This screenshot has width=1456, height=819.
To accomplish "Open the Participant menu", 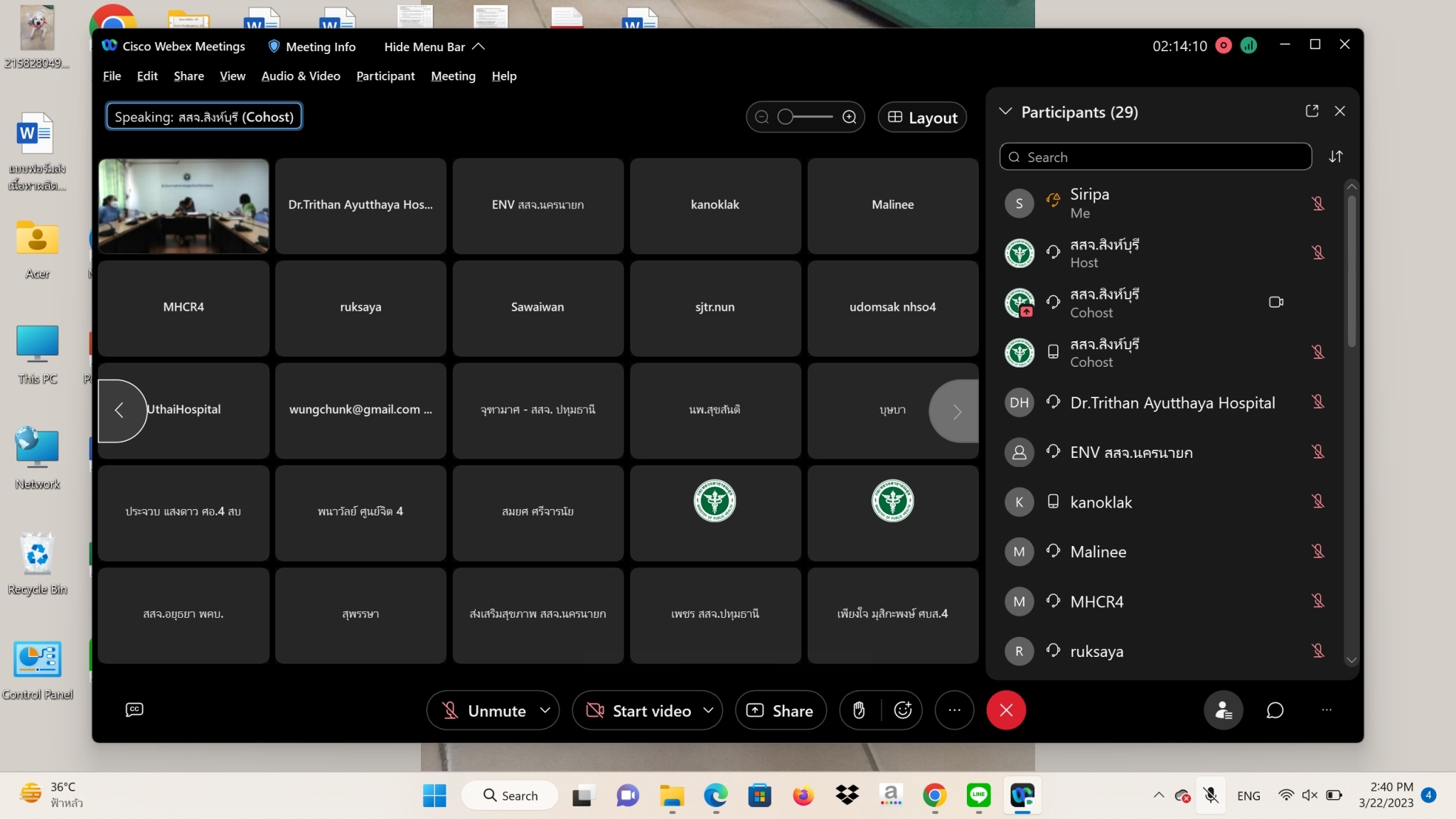I will coord(385,76).
